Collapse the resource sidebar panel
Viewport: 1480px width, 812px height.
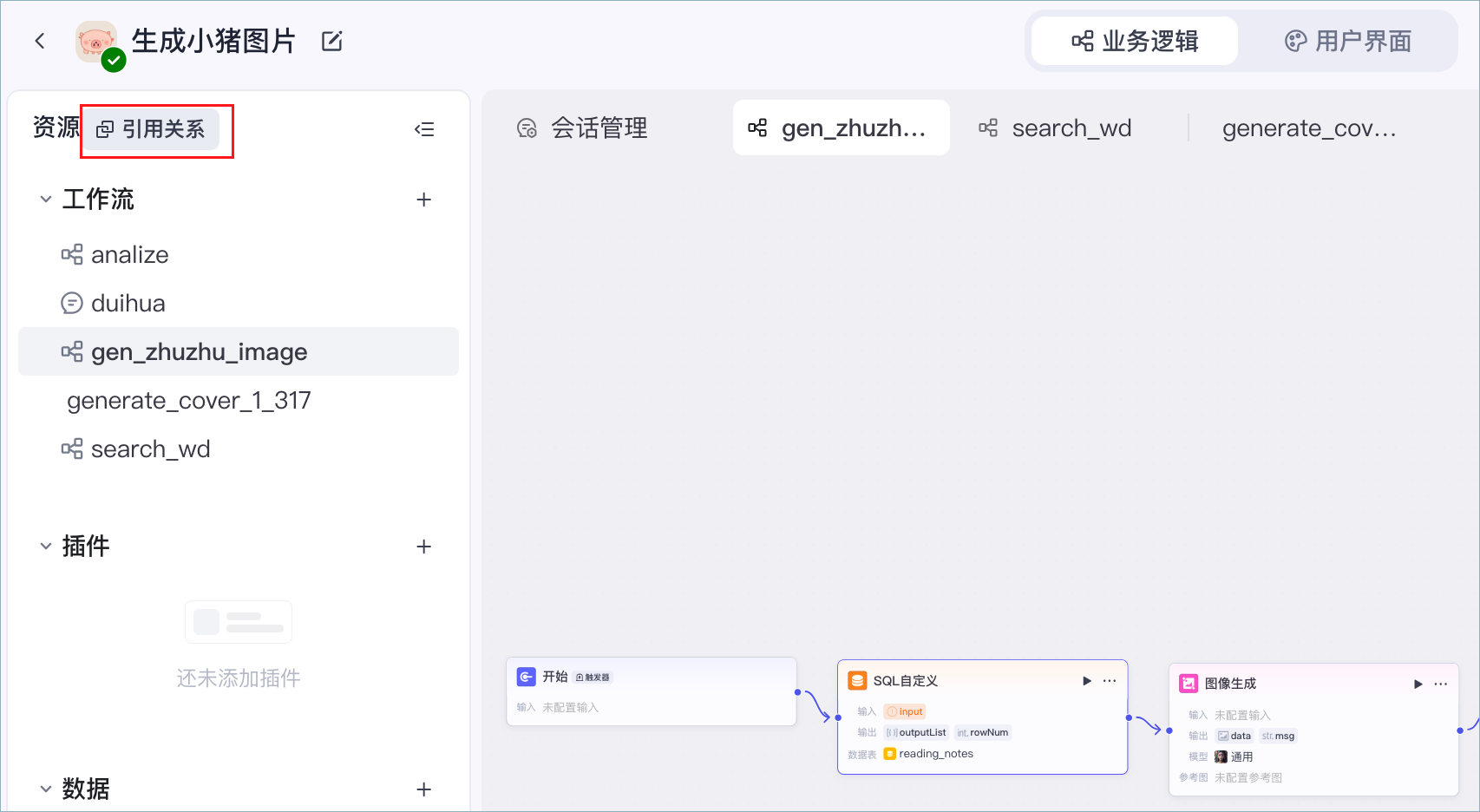pos(424,129)
